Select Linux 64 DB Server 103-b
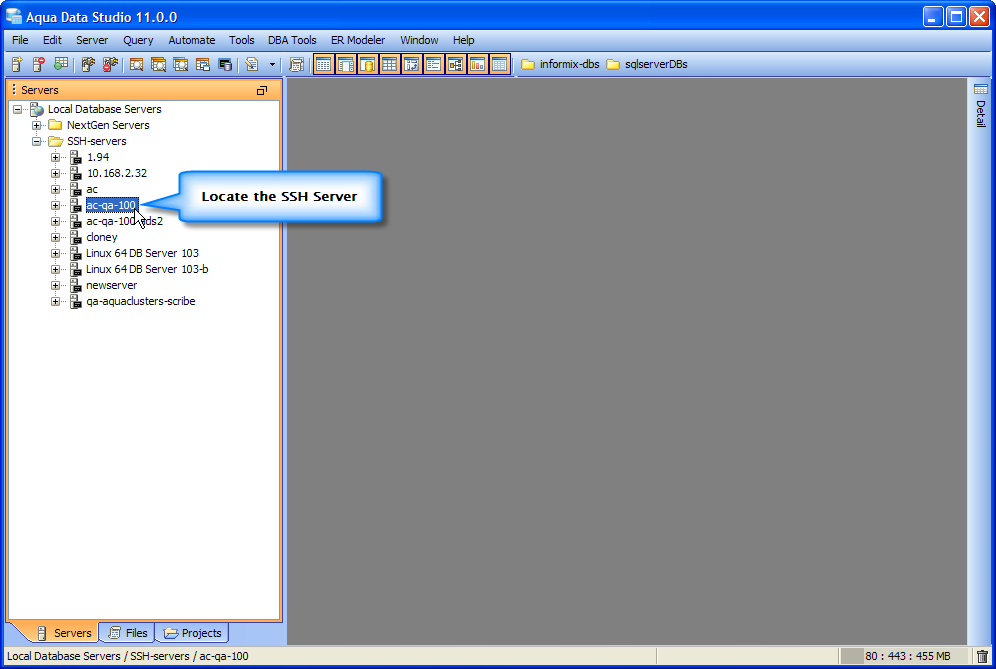 (x=147, y=269)
